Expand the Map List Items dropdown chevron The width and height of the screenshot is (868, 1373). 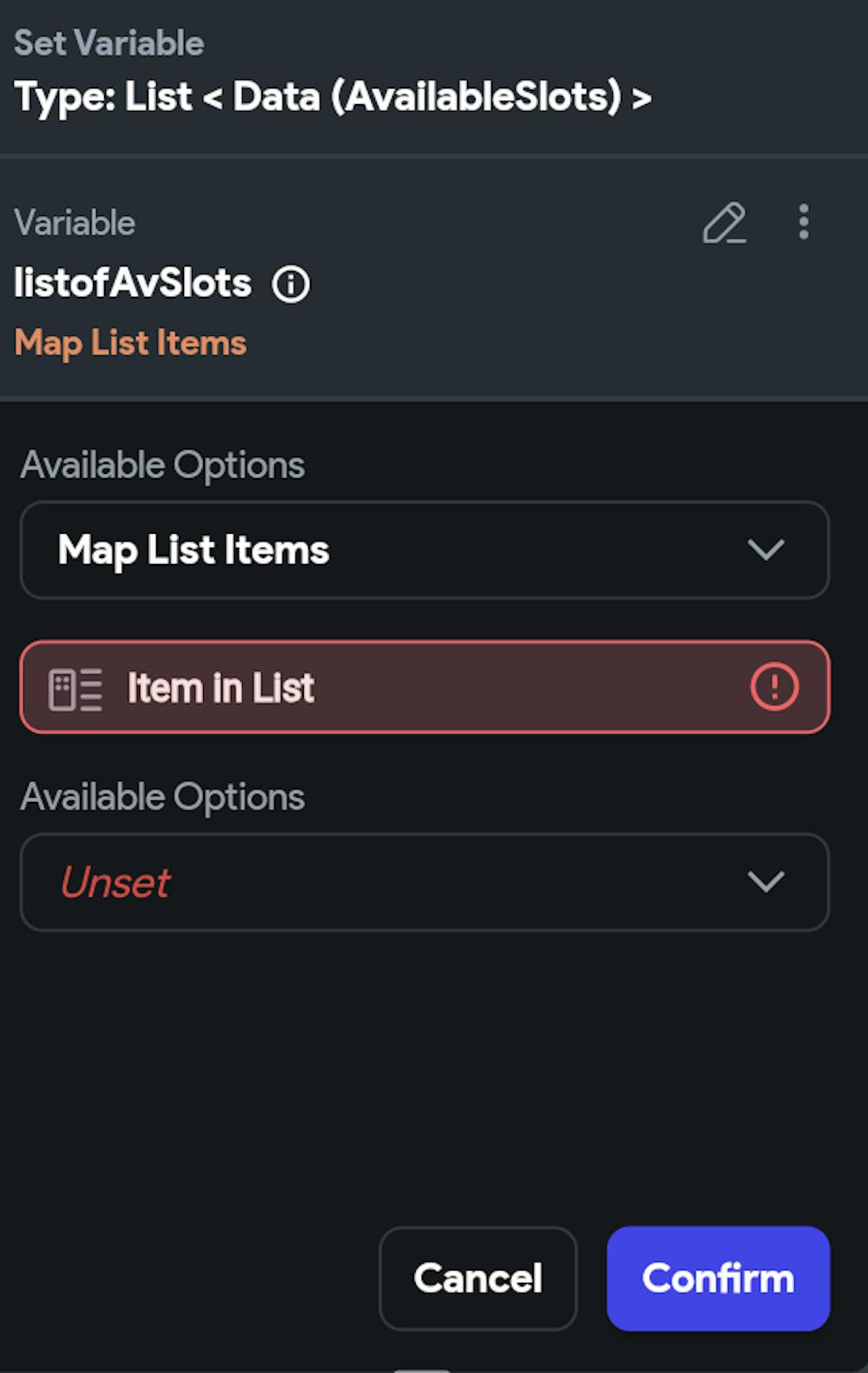click(766, 549)
